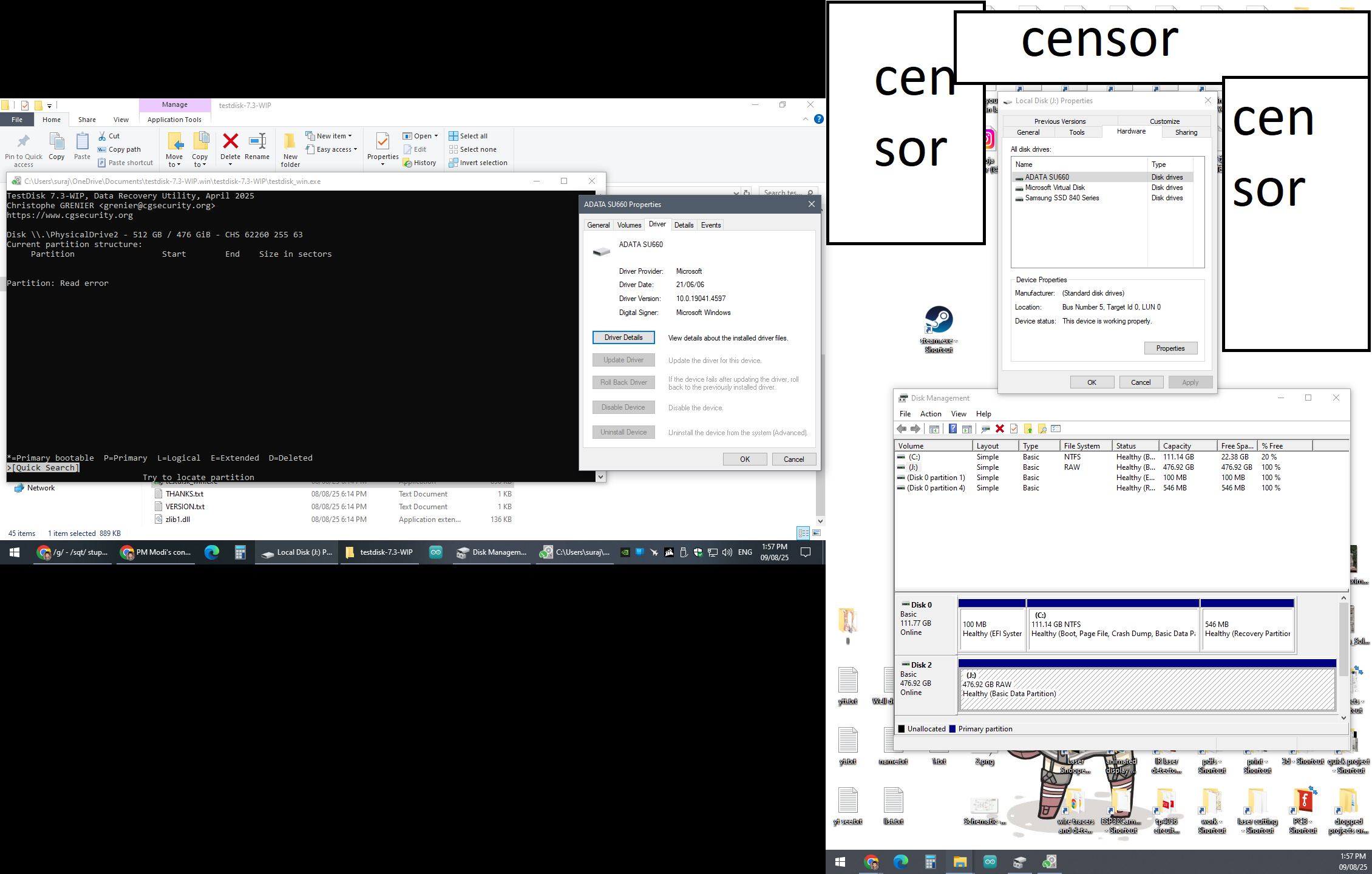Switch to Details tab in ADATA SU660 Properties
The height and width of the screenshot is (874, 1372).
[684, 225]
